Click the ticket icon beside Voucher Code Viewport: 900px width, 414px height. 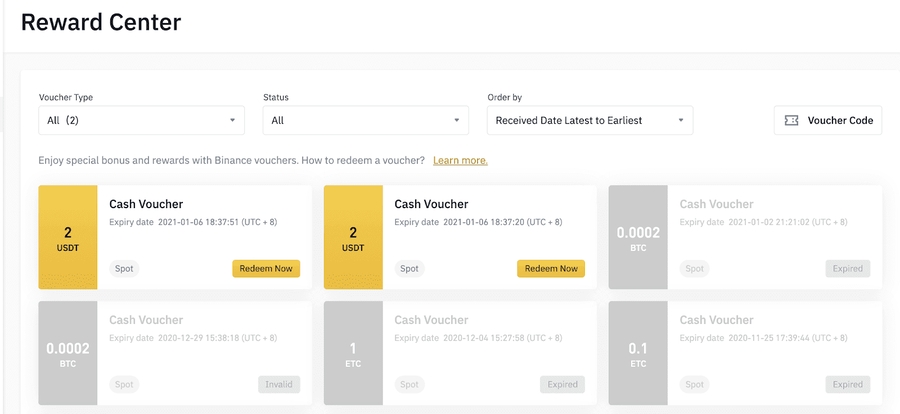pyautogui.click(x=792, y=120)
